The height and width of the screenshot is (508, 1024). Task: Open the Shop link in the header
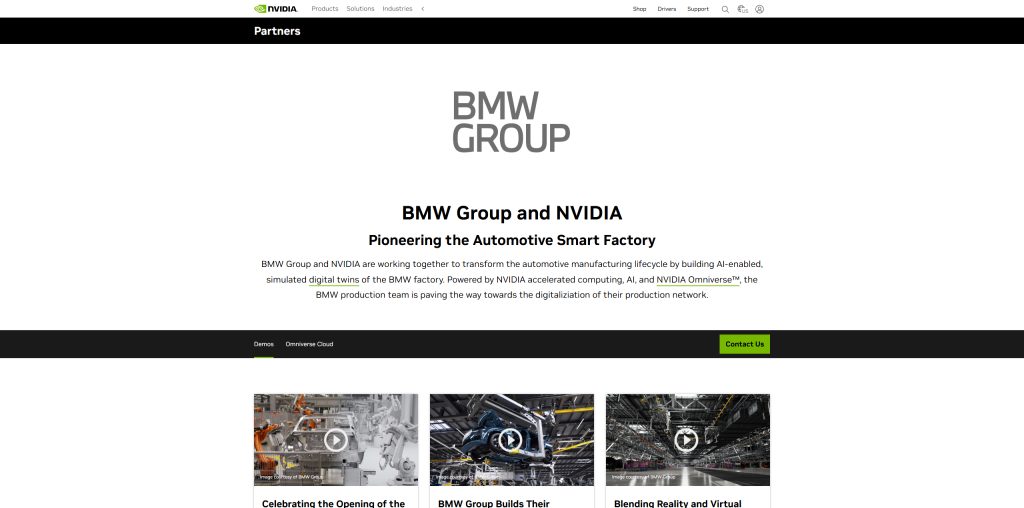click(639, 9)
